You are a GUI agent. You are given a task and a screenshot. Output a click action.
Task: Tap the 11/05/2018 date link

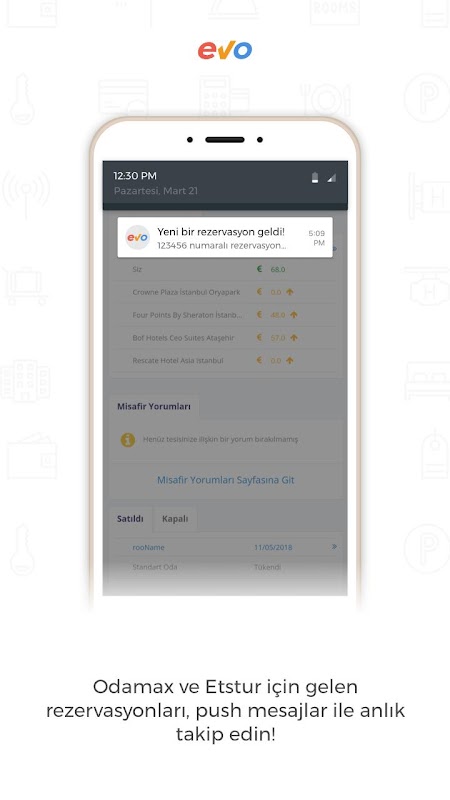[x=273, y=547]
